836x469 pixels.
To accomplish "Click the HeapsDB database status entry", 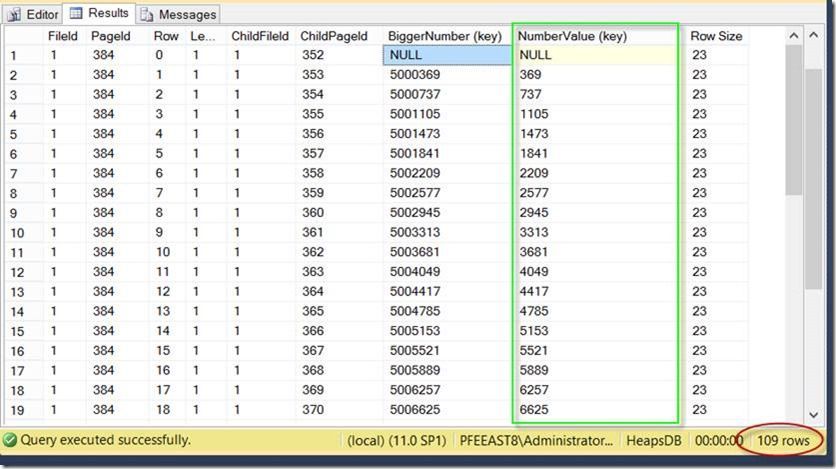I will 654,441.
